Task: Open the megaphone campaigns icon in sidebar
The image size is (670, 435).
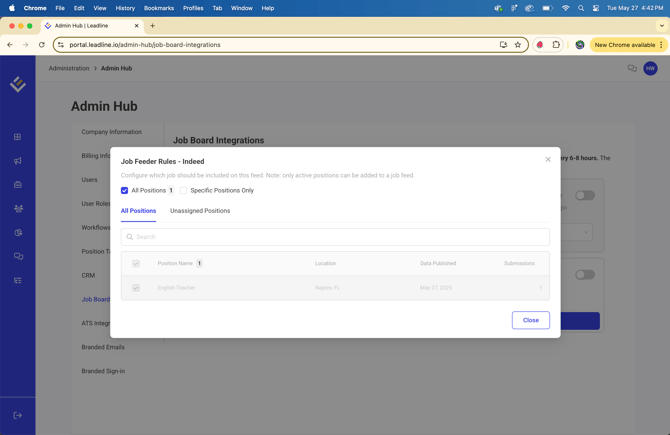Action: tap(18, 161)
